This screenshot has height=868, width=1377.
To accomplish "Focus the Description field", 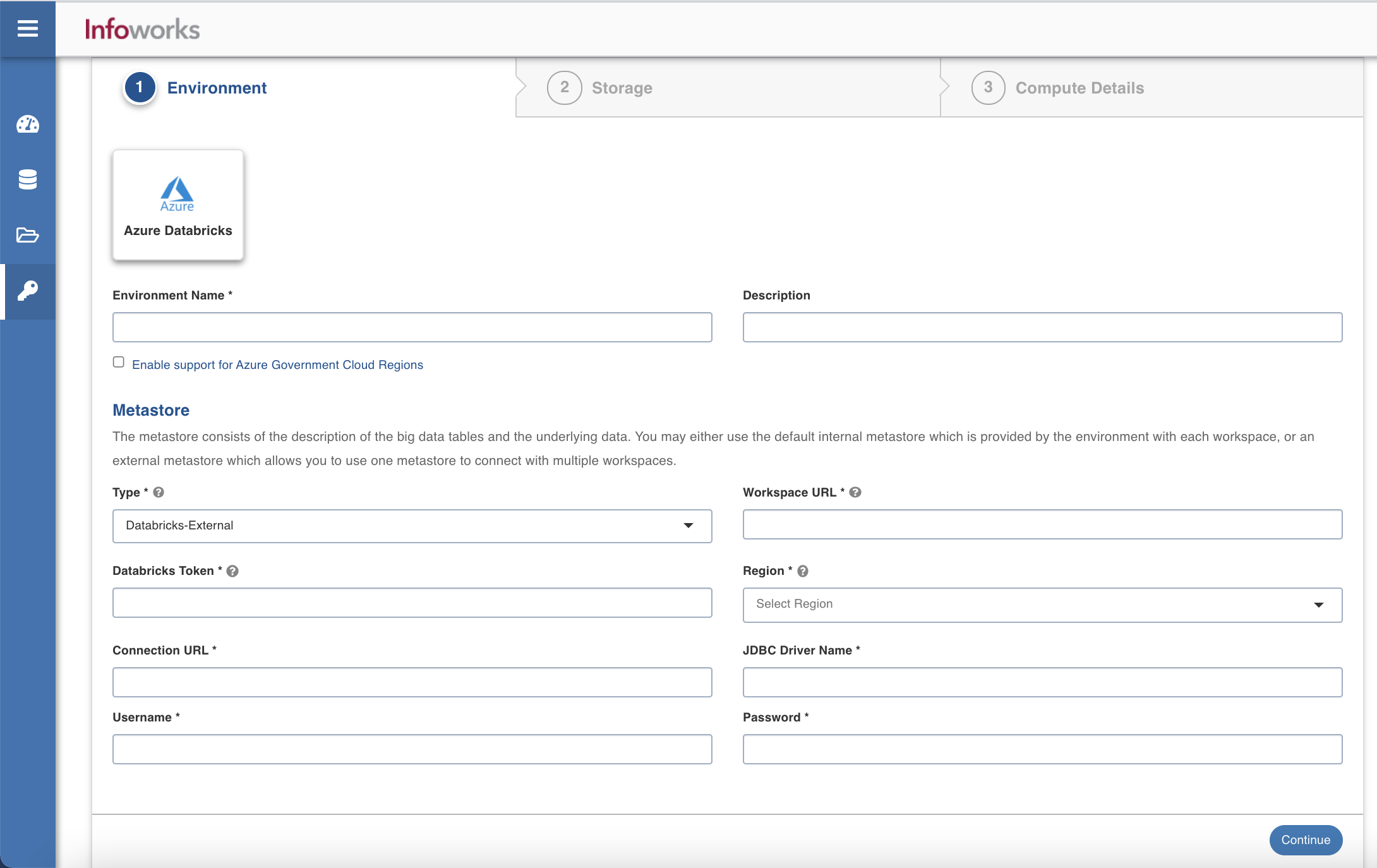I will click(x=1042, y=327).
